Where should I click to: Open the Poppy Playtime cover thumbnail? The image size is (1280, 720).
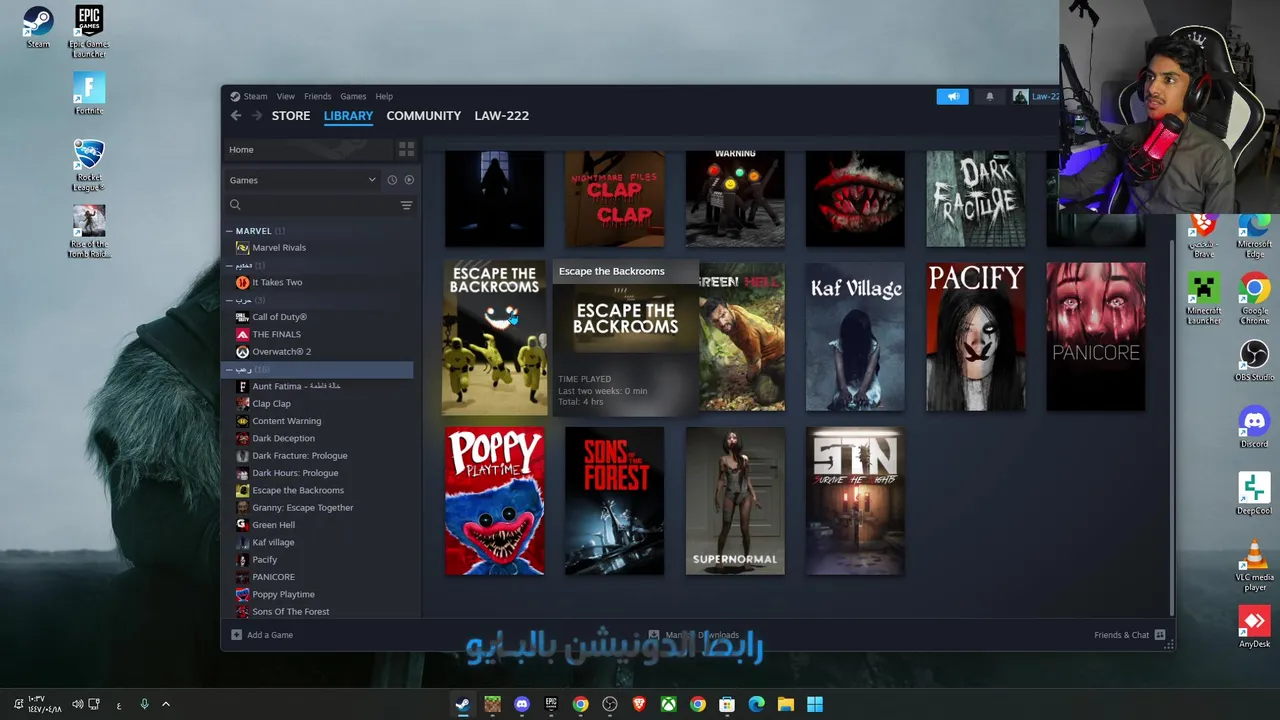point(495,501)
